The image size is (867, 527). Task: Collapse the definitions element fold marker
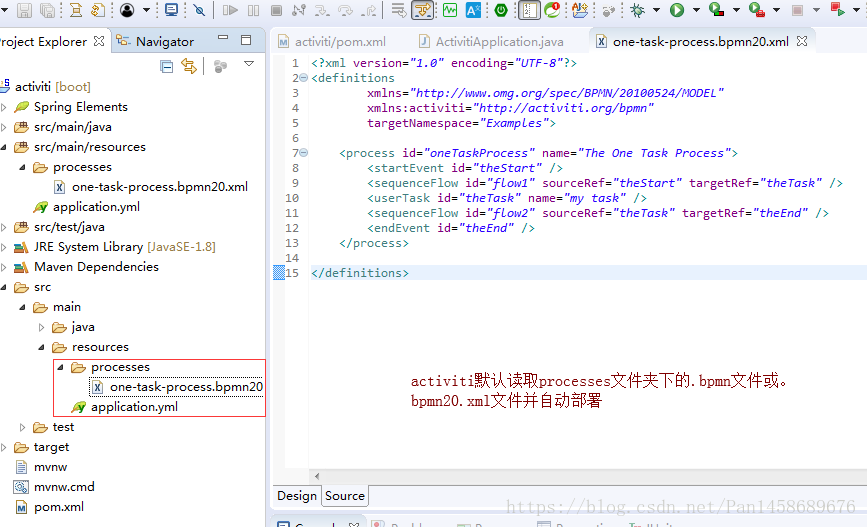[x=304, y=78]
